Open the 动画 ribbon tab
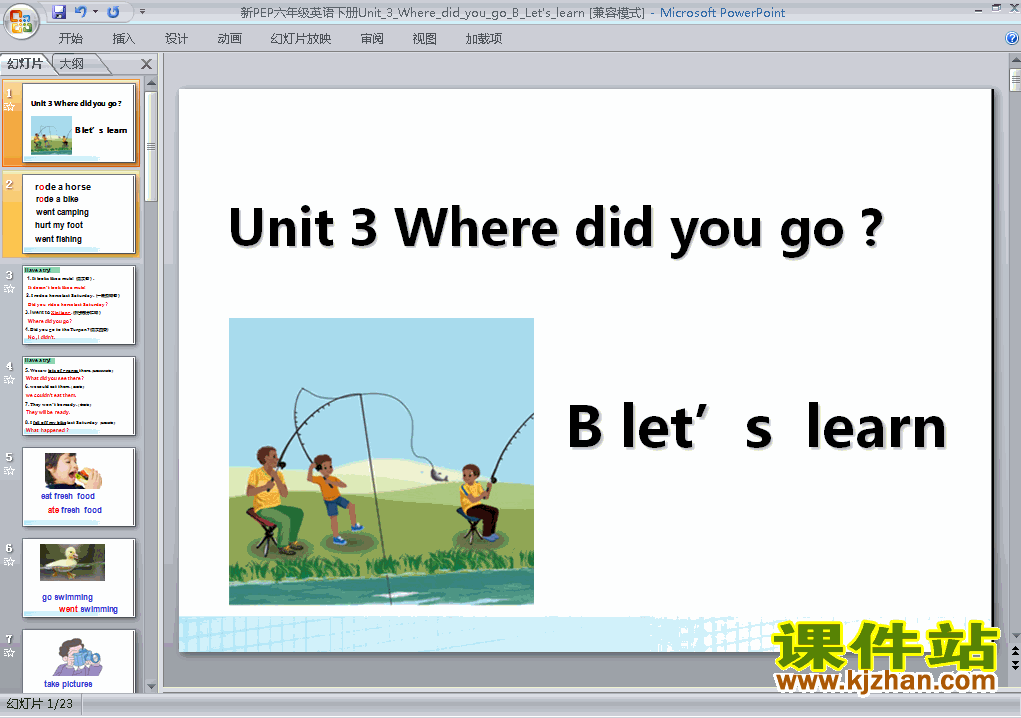 (x=229, y=39)
